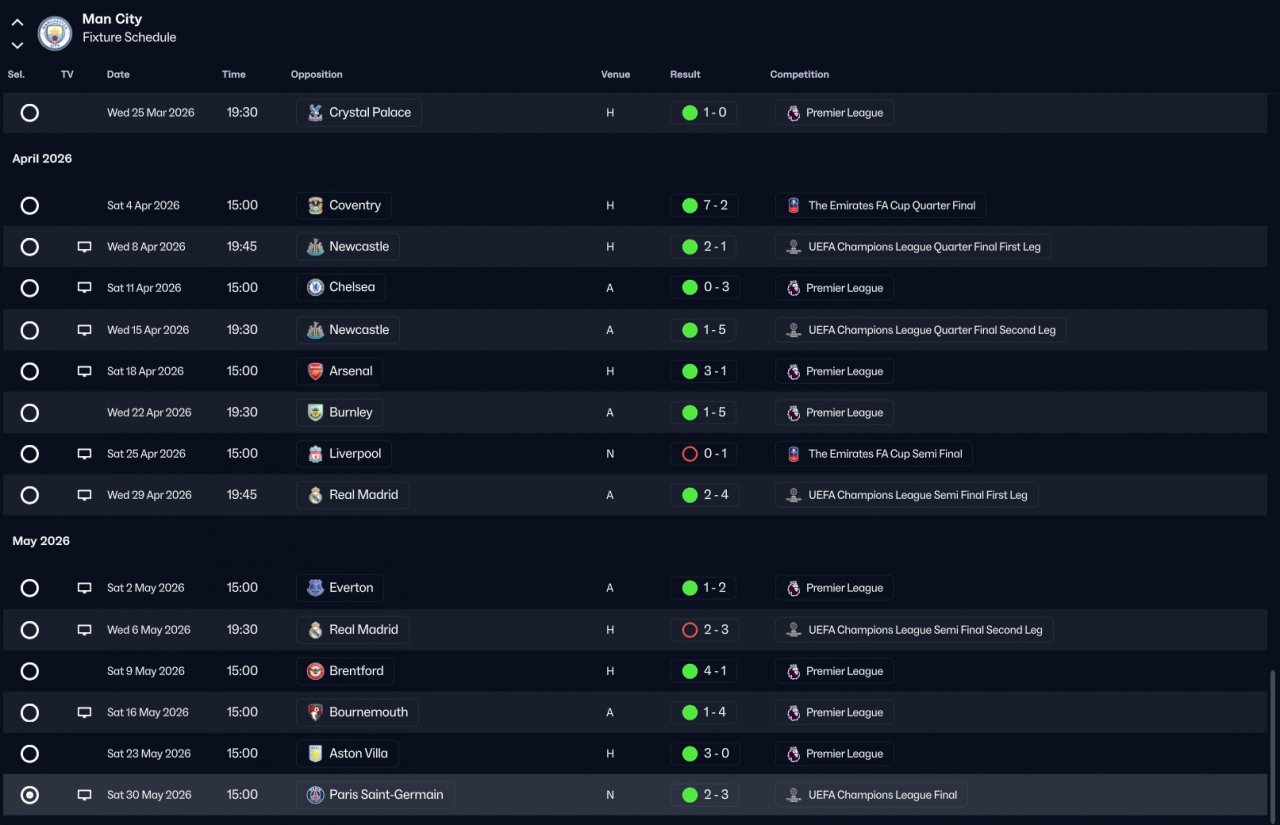Click the Man City club badge icon
Viewport: 1280px width, 825px height.
[x=55, y=33]
